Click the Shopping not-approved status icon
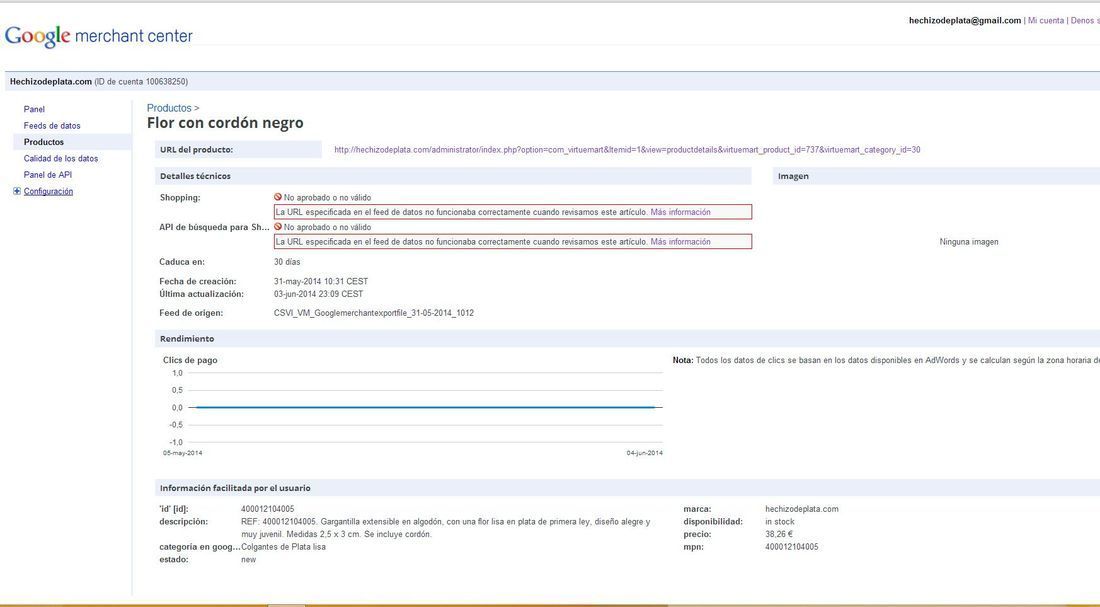This screenshot has width=1100, height=607. 278,197
